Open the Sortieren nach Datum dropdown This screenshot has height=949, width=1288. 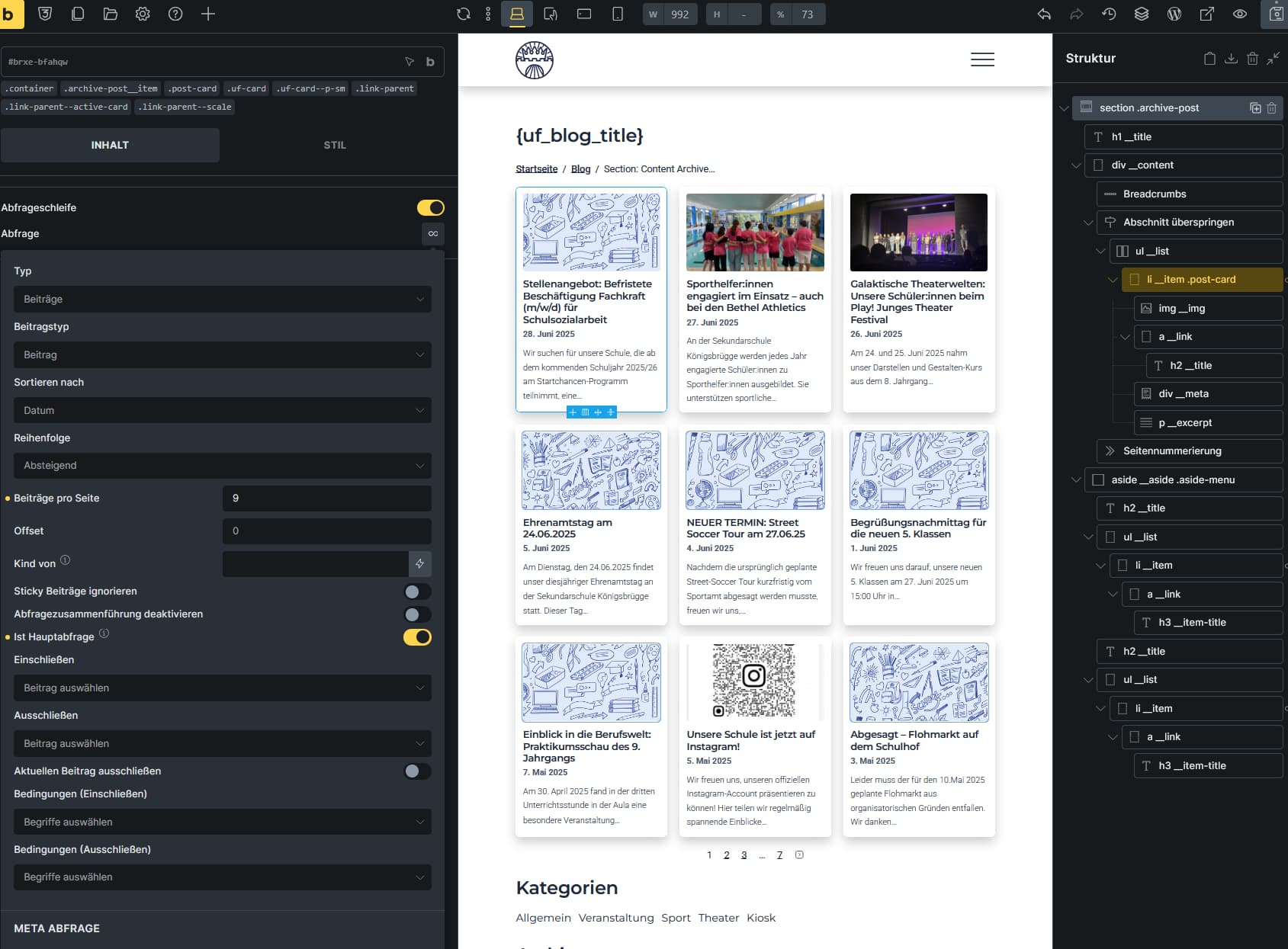pyautogui.click(x=223, y=410)
